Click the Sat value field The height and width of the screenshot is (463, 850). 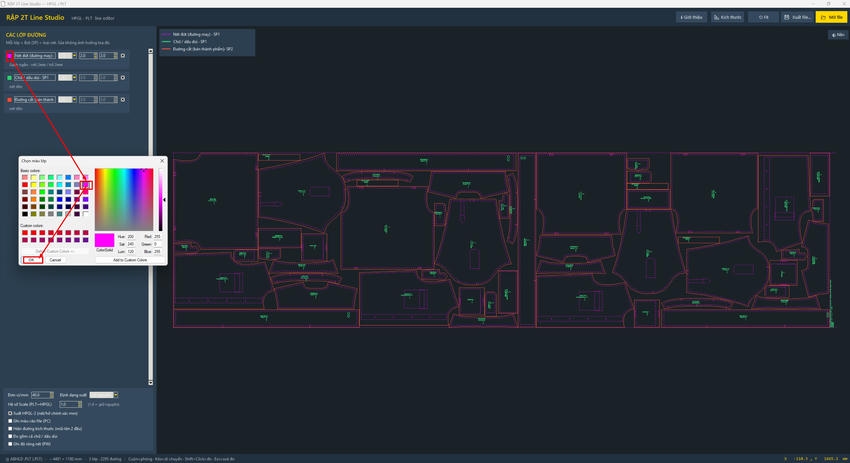click(x=131, y=245)
